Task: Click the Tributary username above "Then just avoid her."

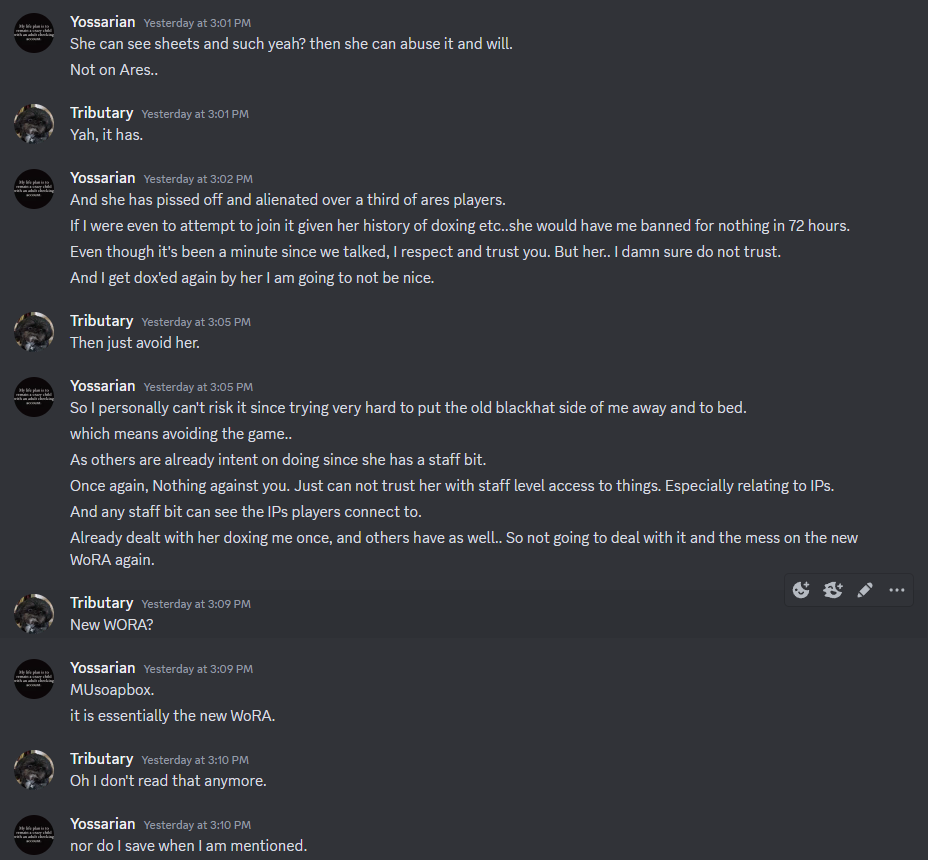Action: [101, 320]
